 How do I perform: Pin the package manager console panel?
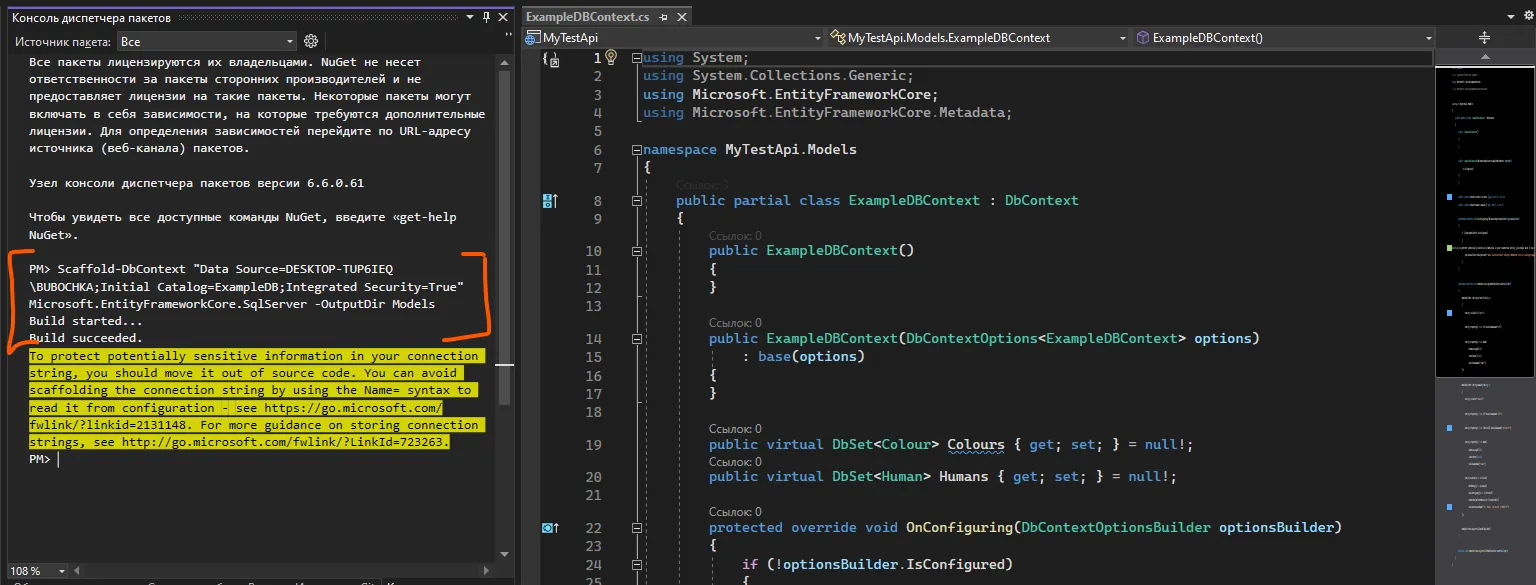pos(486,17)
